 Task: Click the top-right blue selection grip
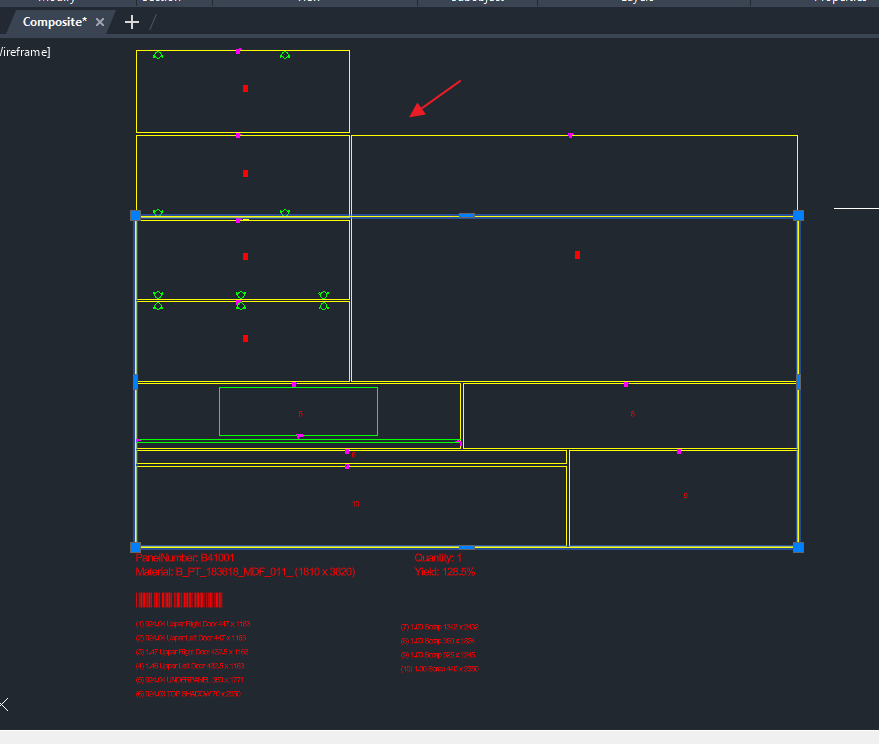(x=798, y=215)
